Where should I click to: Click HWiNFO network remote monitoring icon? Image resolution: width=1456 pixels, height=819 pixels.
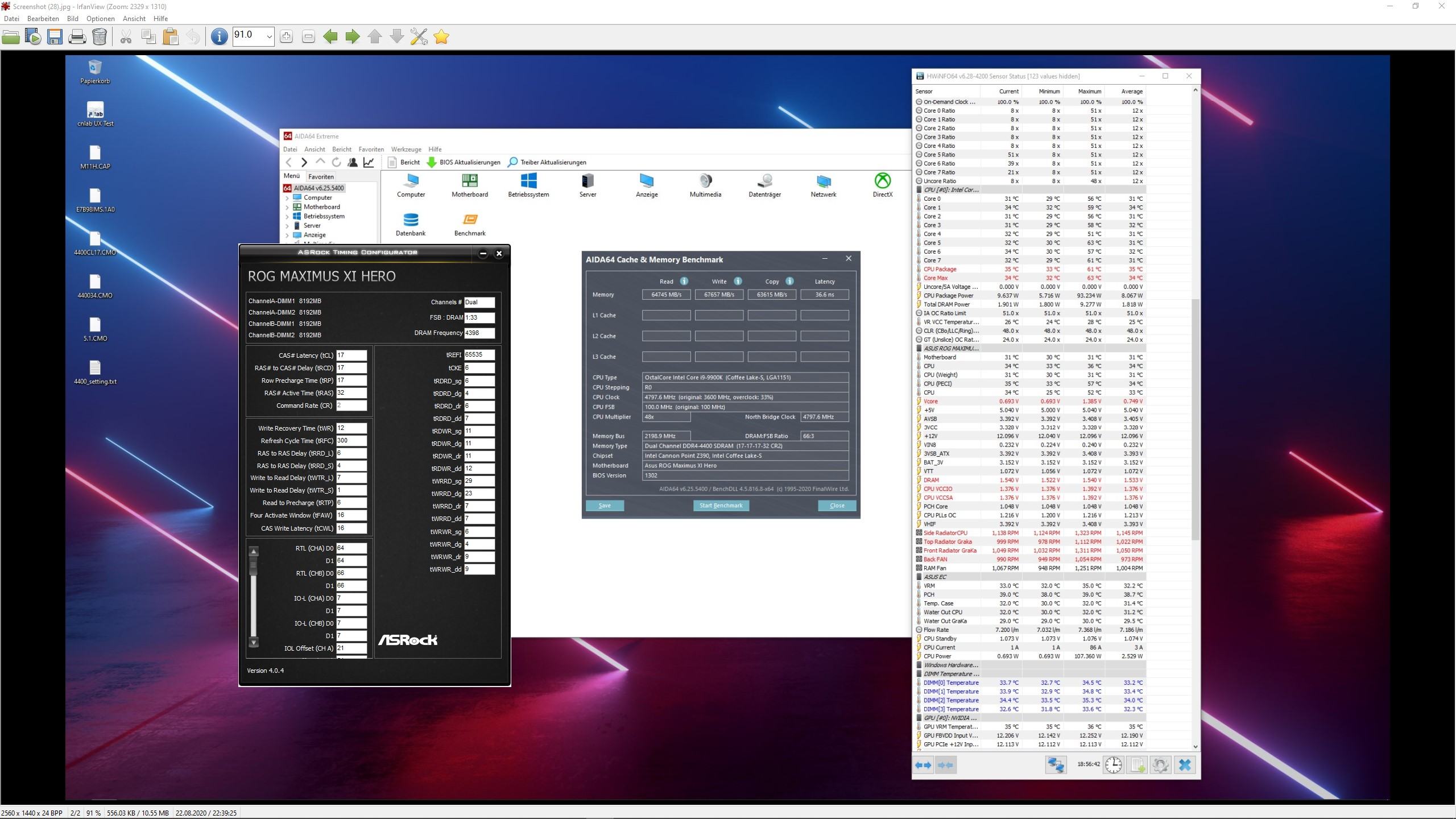[x=1056, y=765]
